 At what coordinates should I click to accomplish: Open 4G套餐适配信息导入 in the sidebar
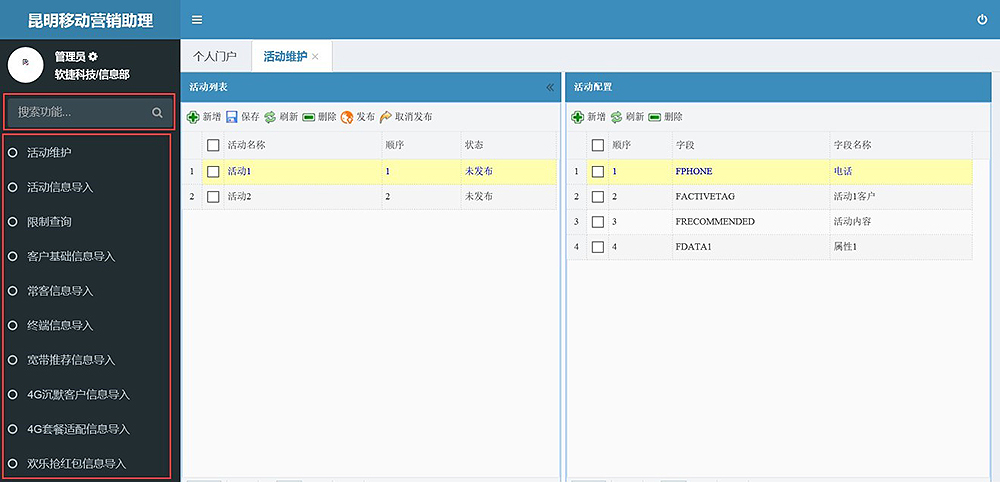[78, 429]
